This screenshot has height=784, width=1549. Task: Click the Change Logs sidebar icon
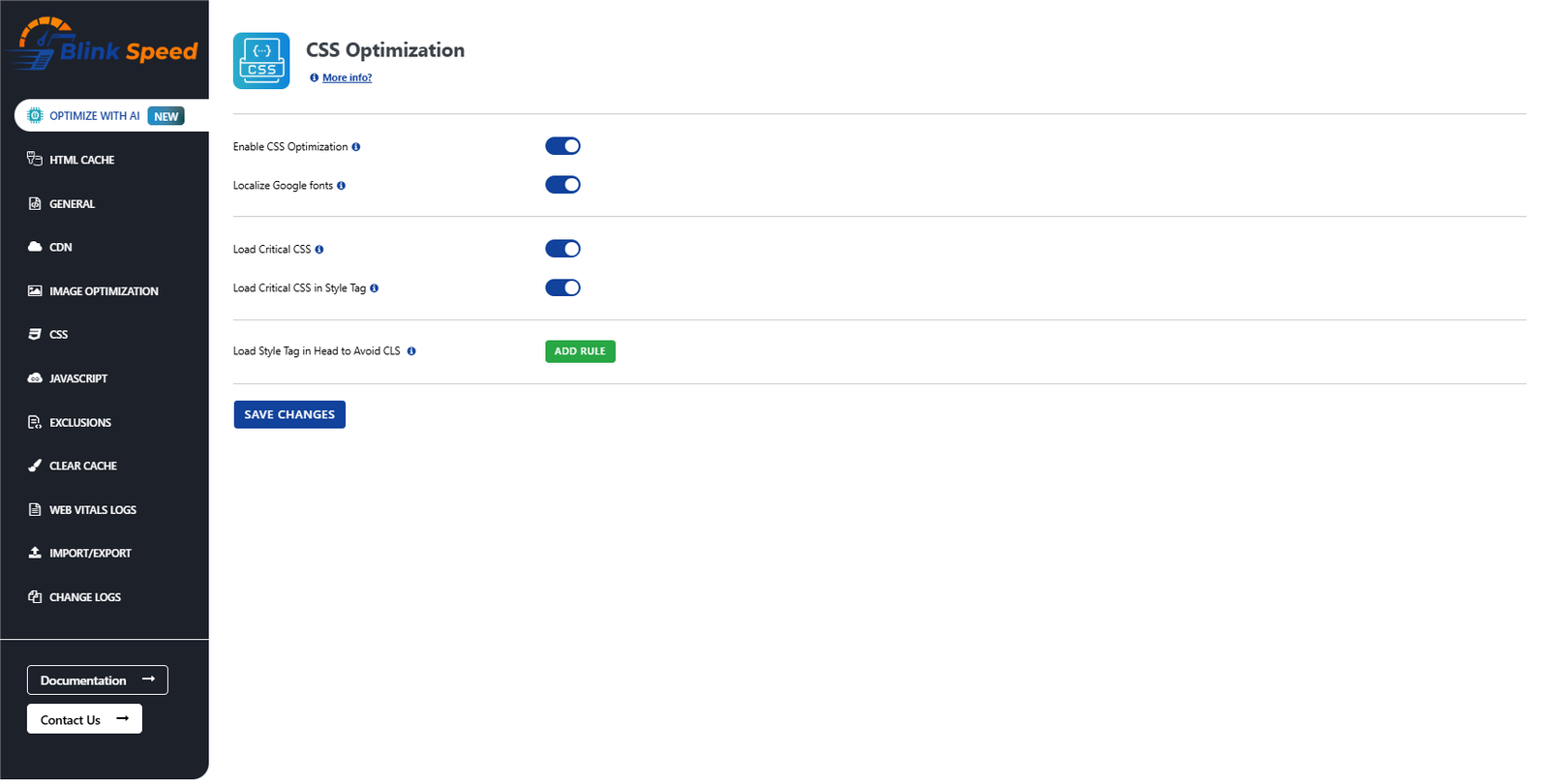click(x=35, y=596)
